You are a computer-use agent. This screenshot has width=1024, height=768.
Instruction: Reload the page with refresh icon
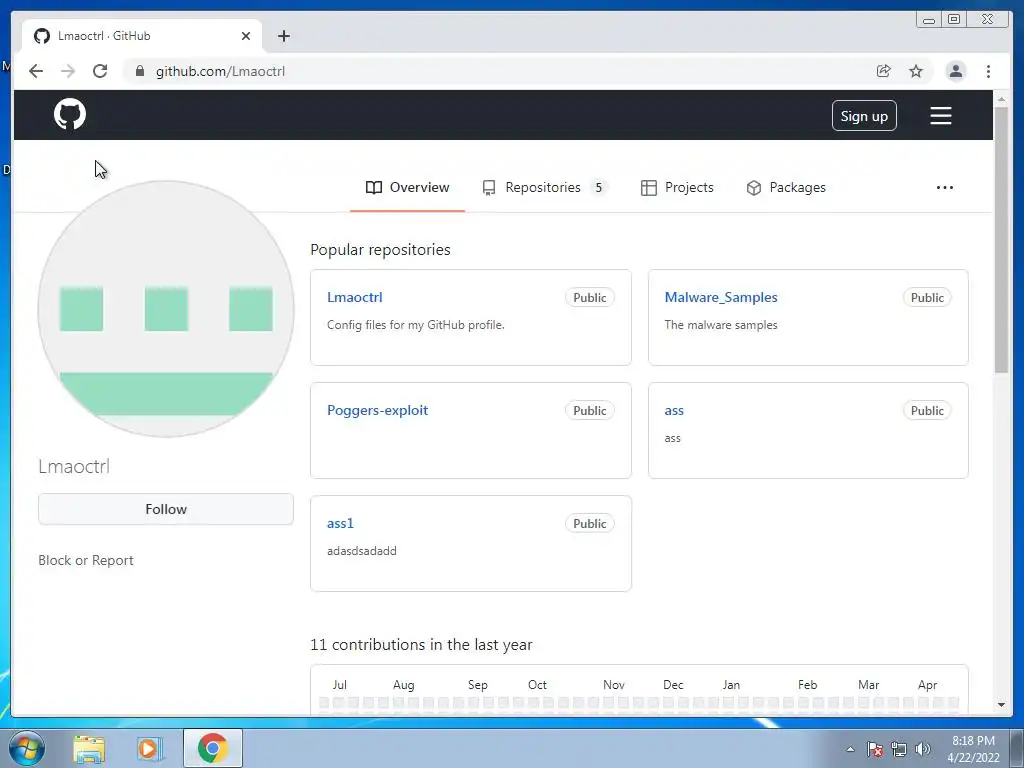(x=100, y=71)
